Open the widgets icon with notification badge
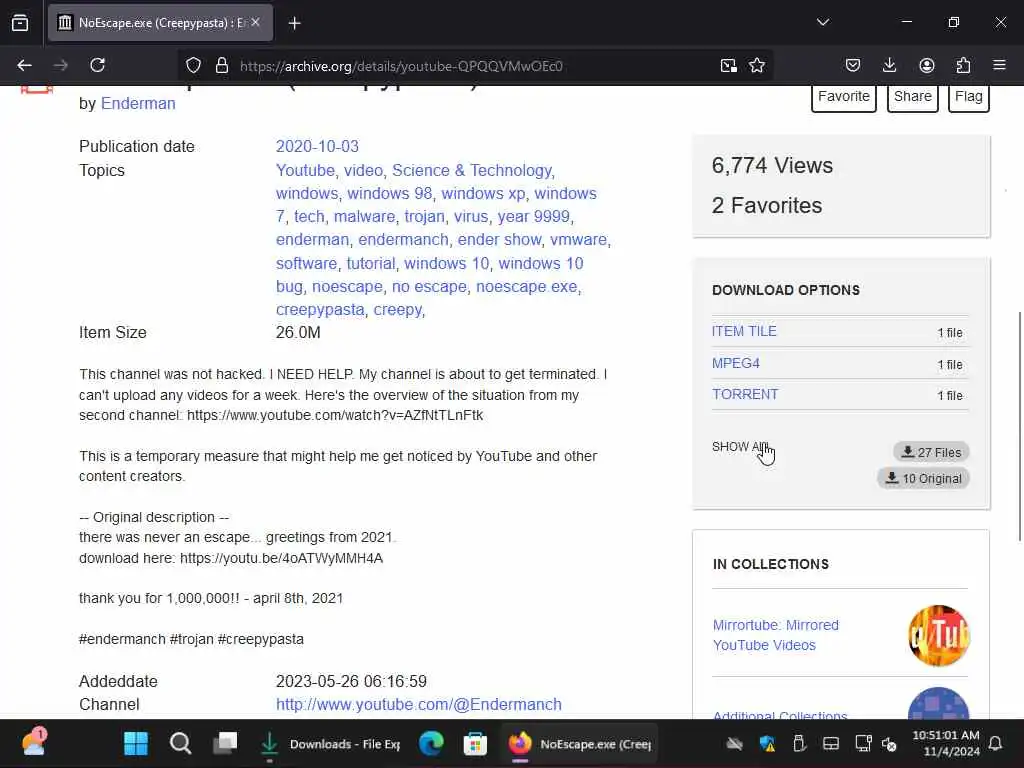The height and width of the screenshot is (768, 1024). point(33,742)
